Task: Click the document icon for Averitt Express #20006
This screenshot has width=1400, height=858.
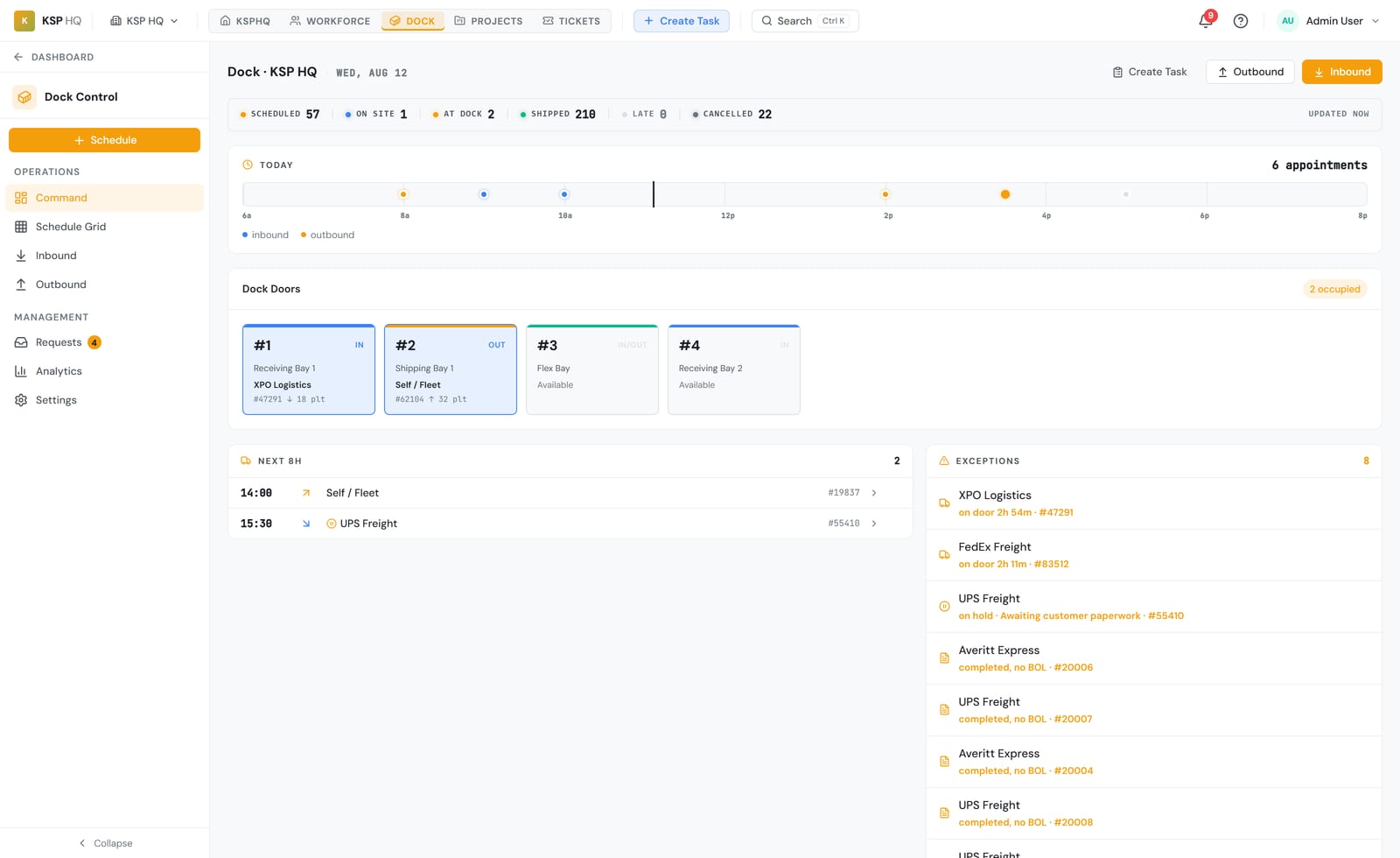Action: coord(944,658)
